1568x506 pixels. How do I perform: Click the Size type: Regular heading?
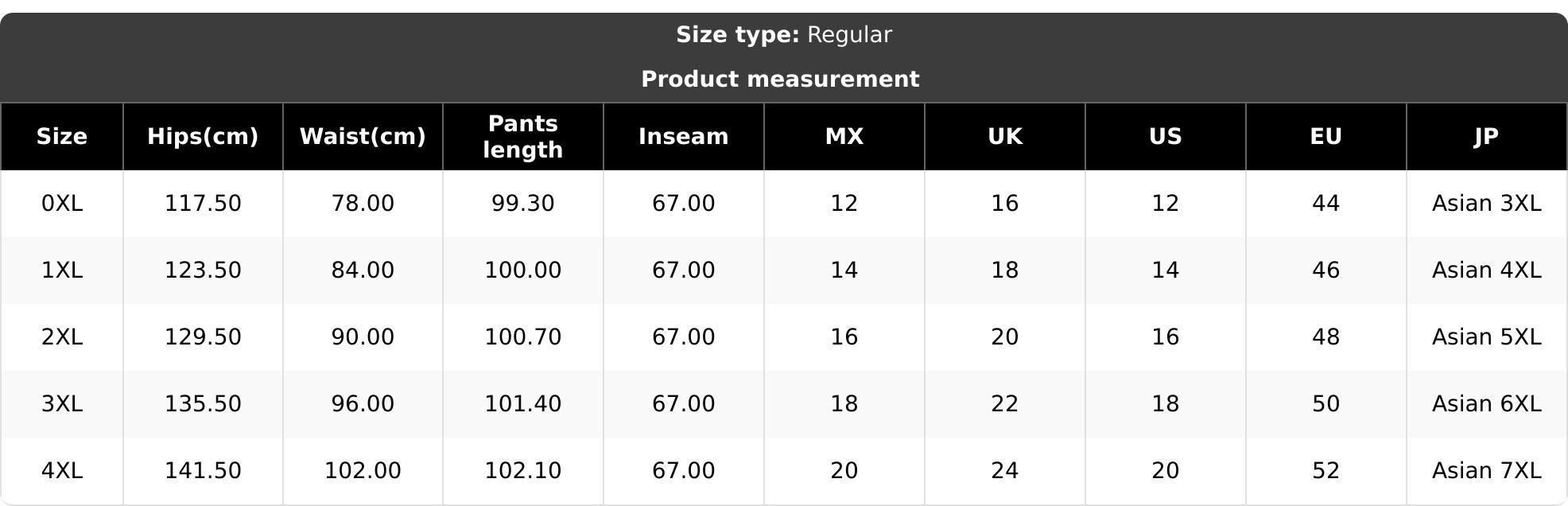pyautogui.click(x=784, y=35)
